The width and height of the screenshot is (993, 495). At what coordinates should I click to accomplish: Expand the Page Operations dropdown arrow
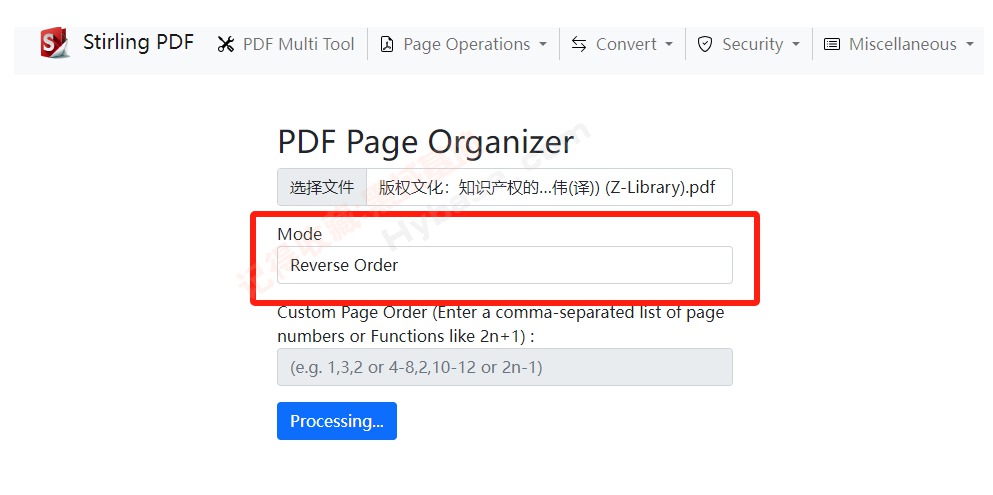tap(542, 45)
